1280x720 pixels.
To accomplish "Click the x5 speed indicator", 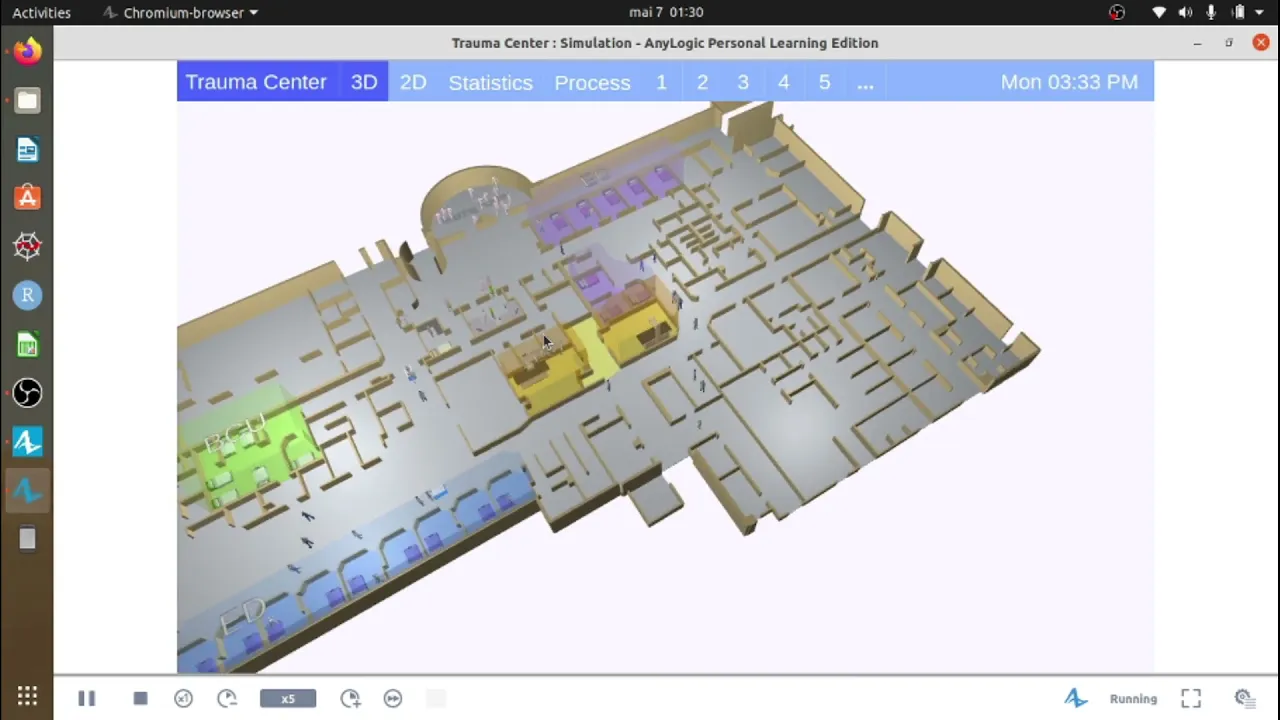I will click(288, 699).
